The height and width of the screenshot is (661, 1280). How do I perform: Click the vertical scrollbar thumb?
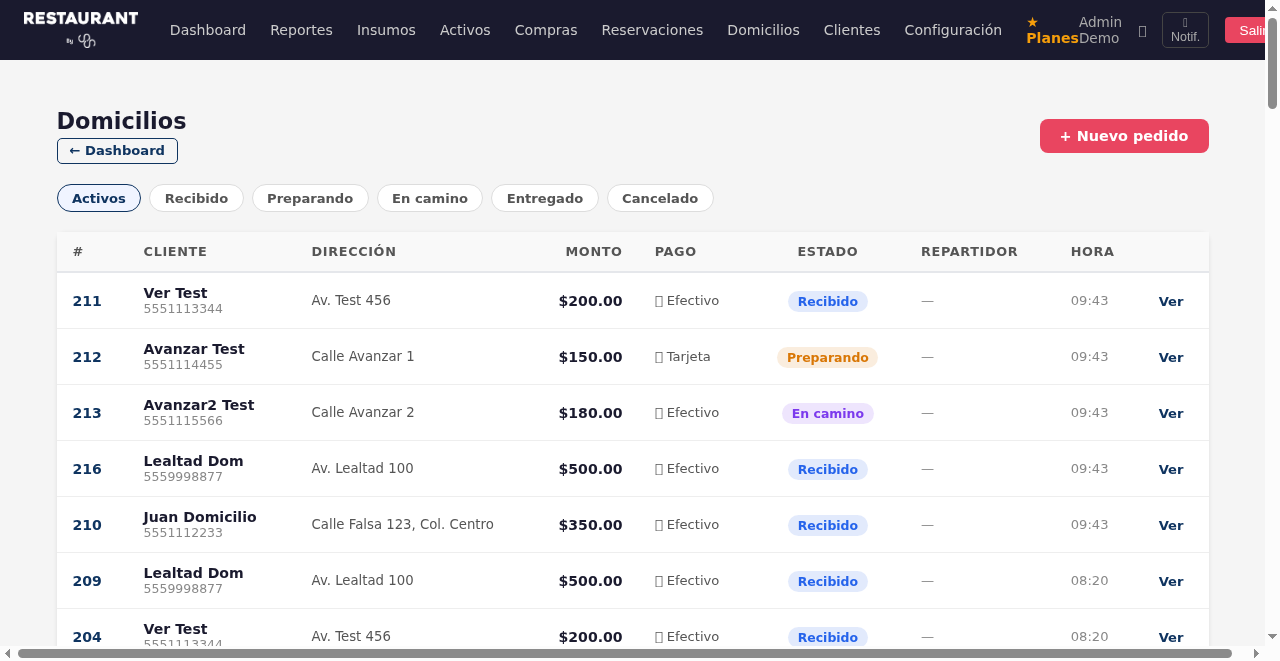click(x=1272, y=60)
